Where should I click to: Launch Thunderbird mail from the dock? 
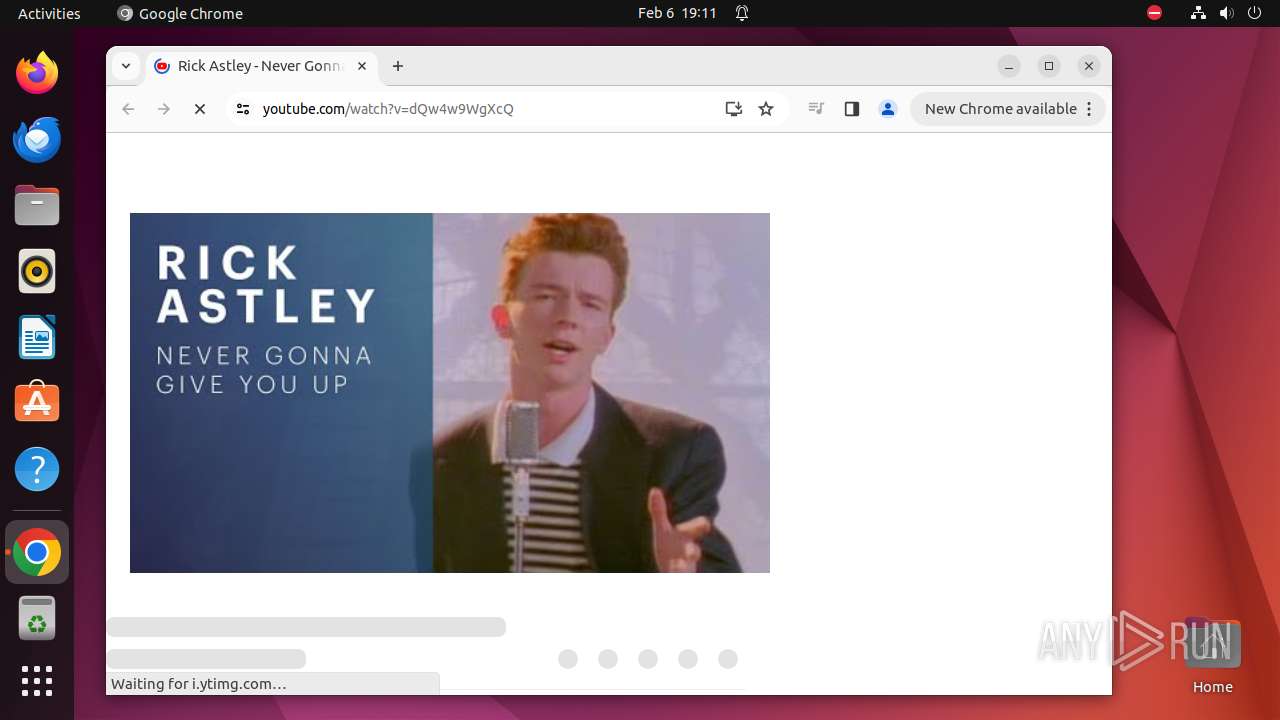37,139
